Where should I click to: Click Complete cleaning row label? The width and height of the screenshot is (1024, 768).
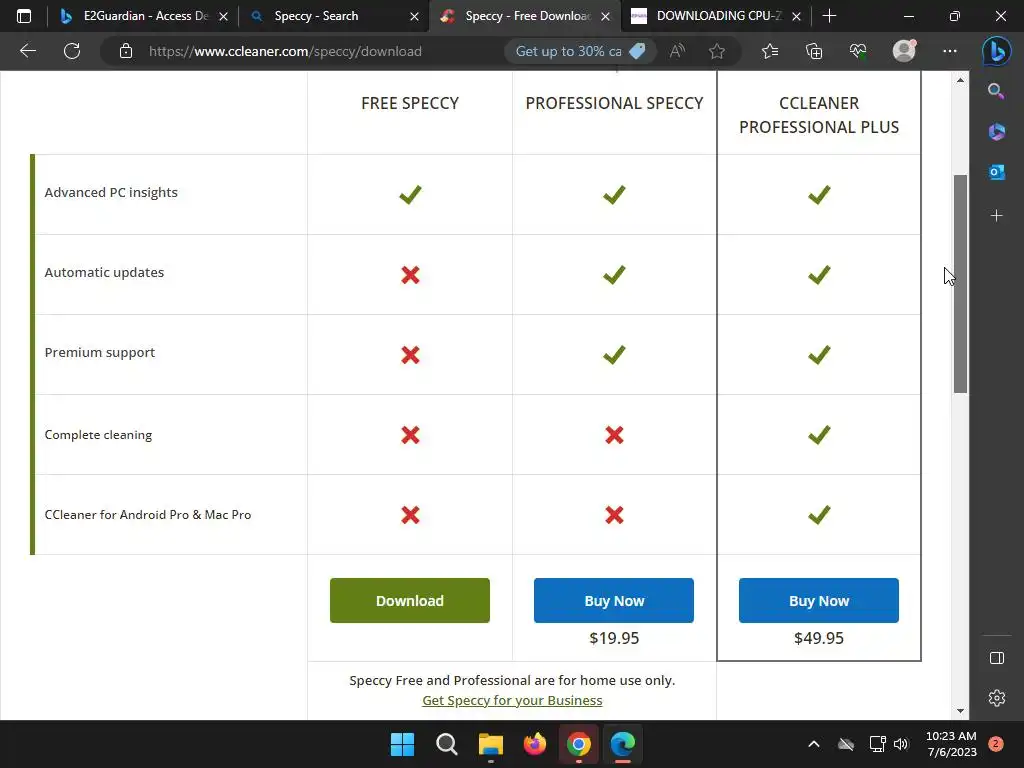click(x=98, y=435)
